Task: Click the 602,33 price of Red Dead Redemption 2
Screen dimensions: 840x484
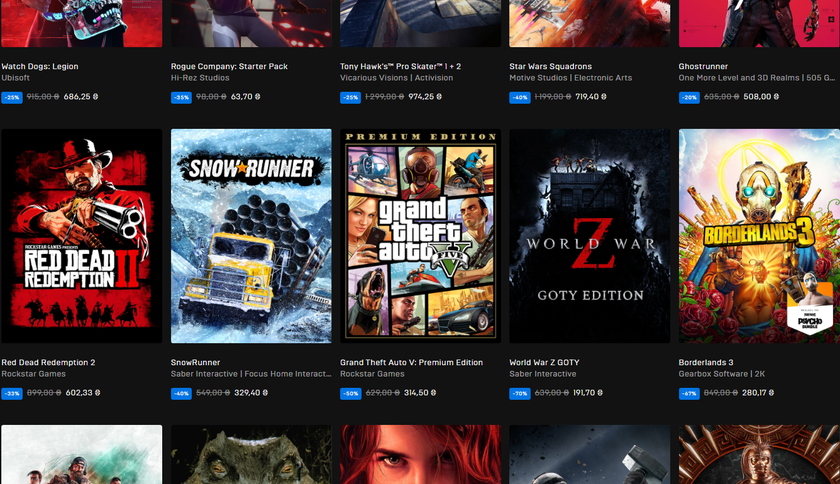Action: coord(83,393)
